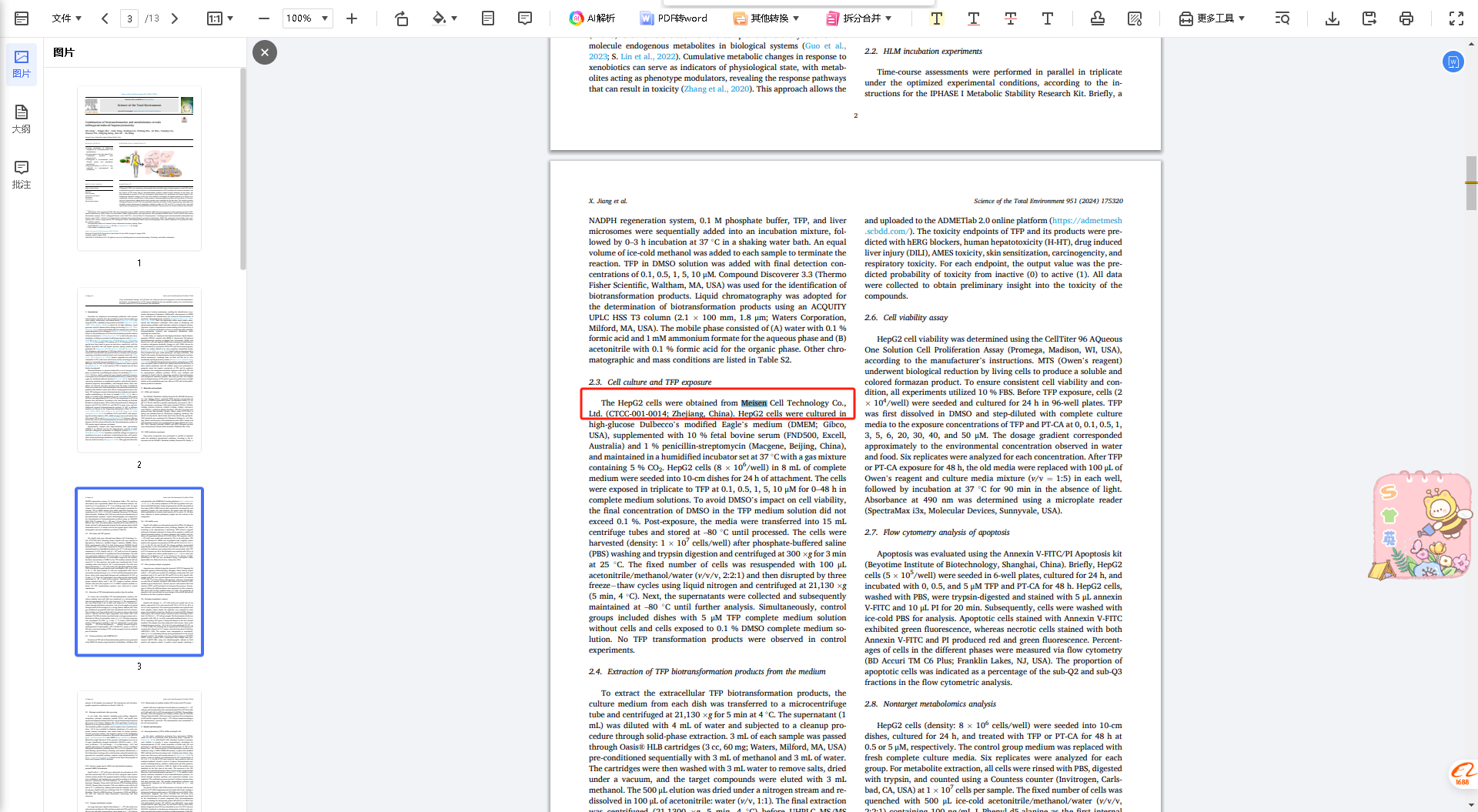Click the print icon
Image resolution: width=1478 pixels, height=812 pixels.
[x=1406, y=18]
